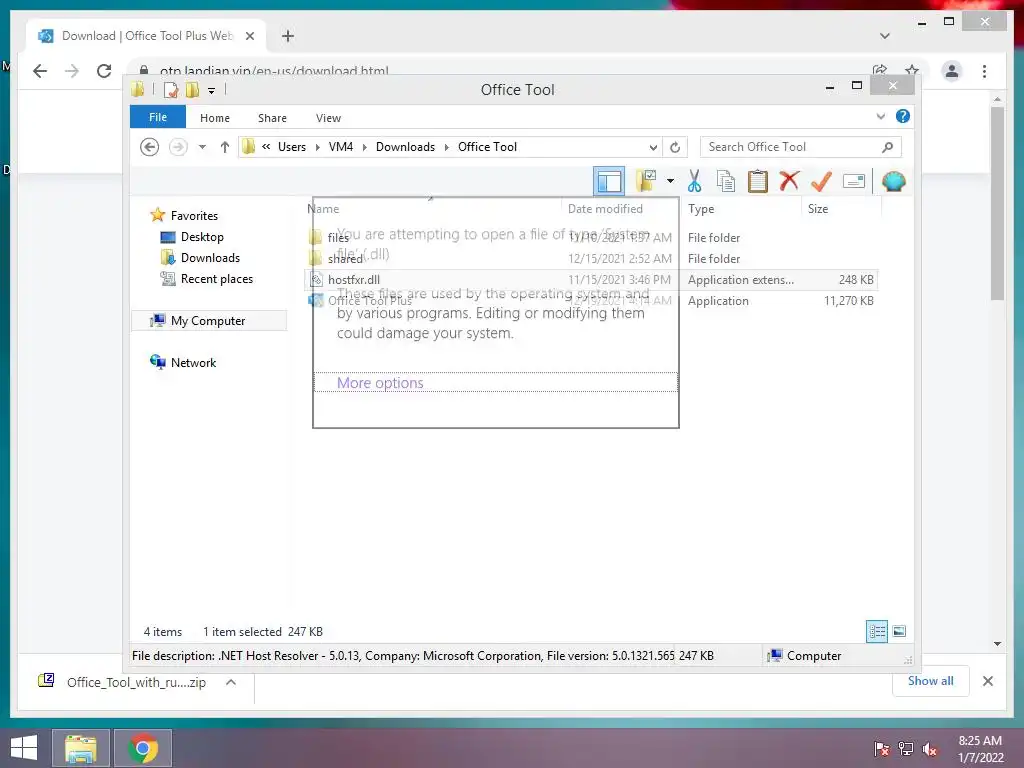
Task: Go back in the Chrome browser
Action: [x=40, y=71]
